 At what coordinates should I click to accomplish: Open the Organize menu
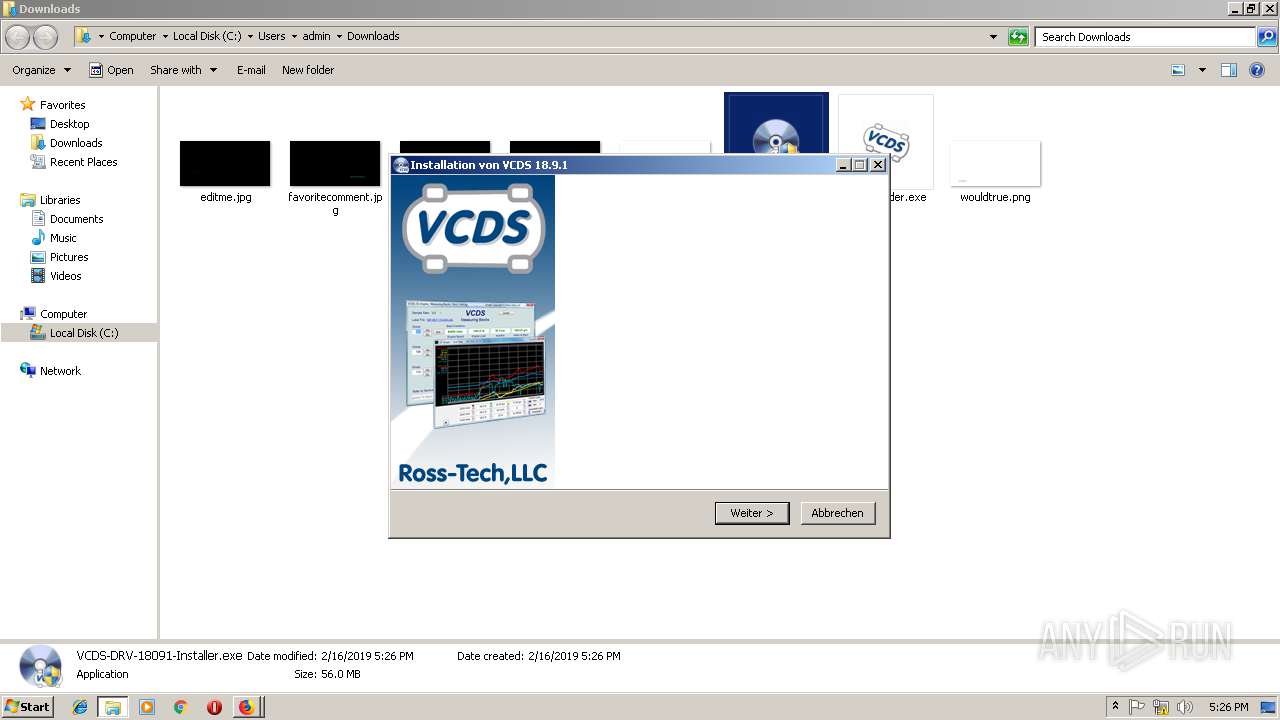(41, 70)
